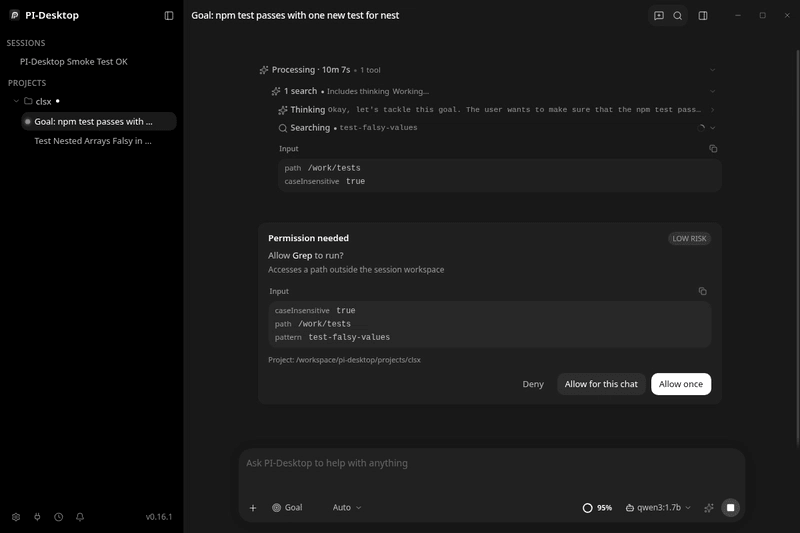Click Allow once button
The width and height of the screenshot is (800, 533).
tap(681, 384)
